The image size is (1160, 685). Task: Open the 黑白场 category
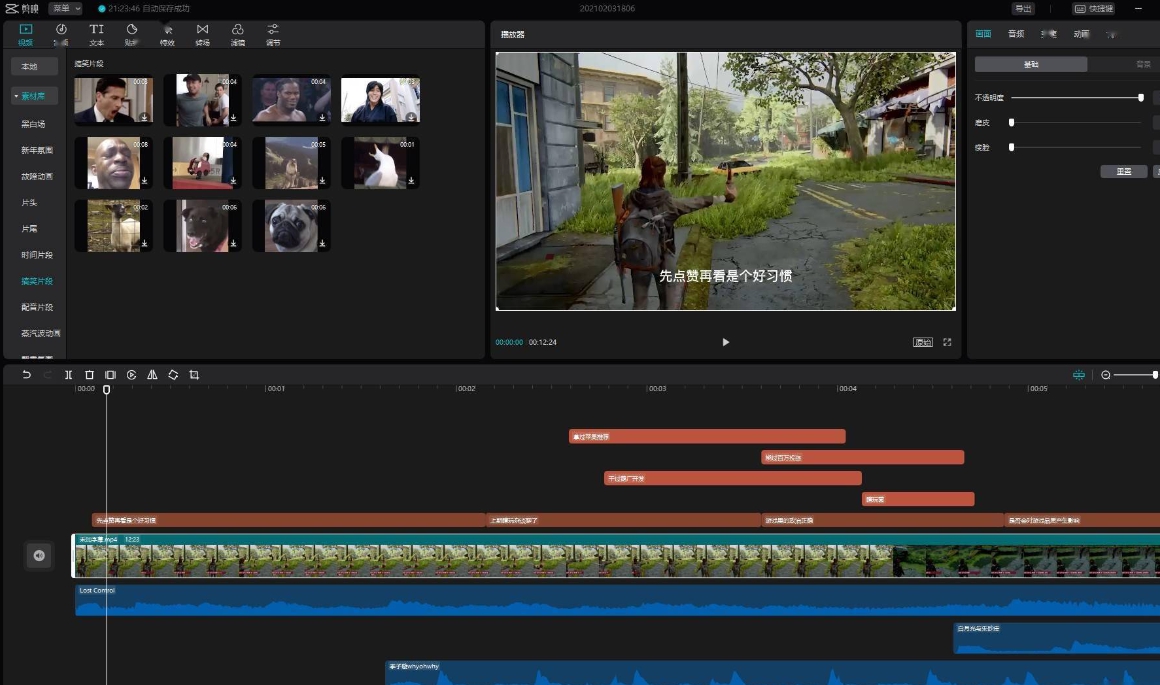pyautogui.click(x=33, y=124)
